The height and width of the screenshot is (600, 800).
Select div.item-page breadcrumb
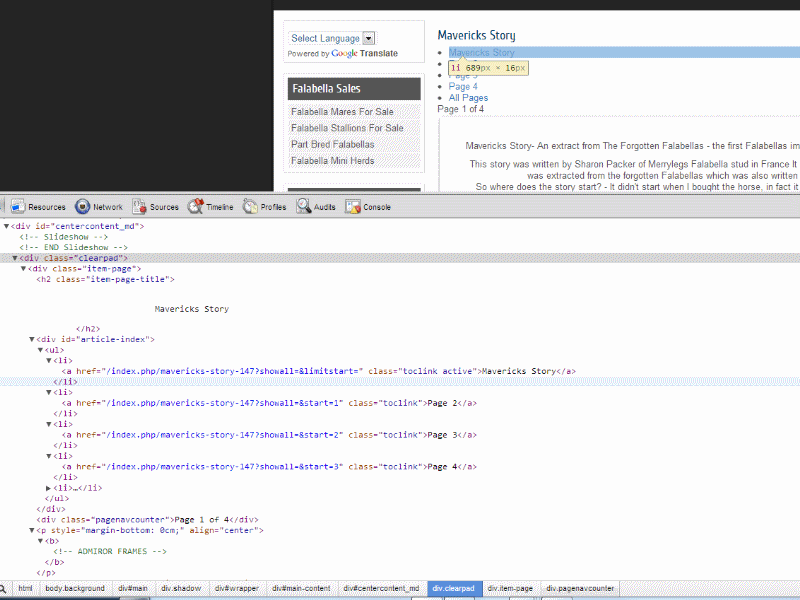point(510,588)
